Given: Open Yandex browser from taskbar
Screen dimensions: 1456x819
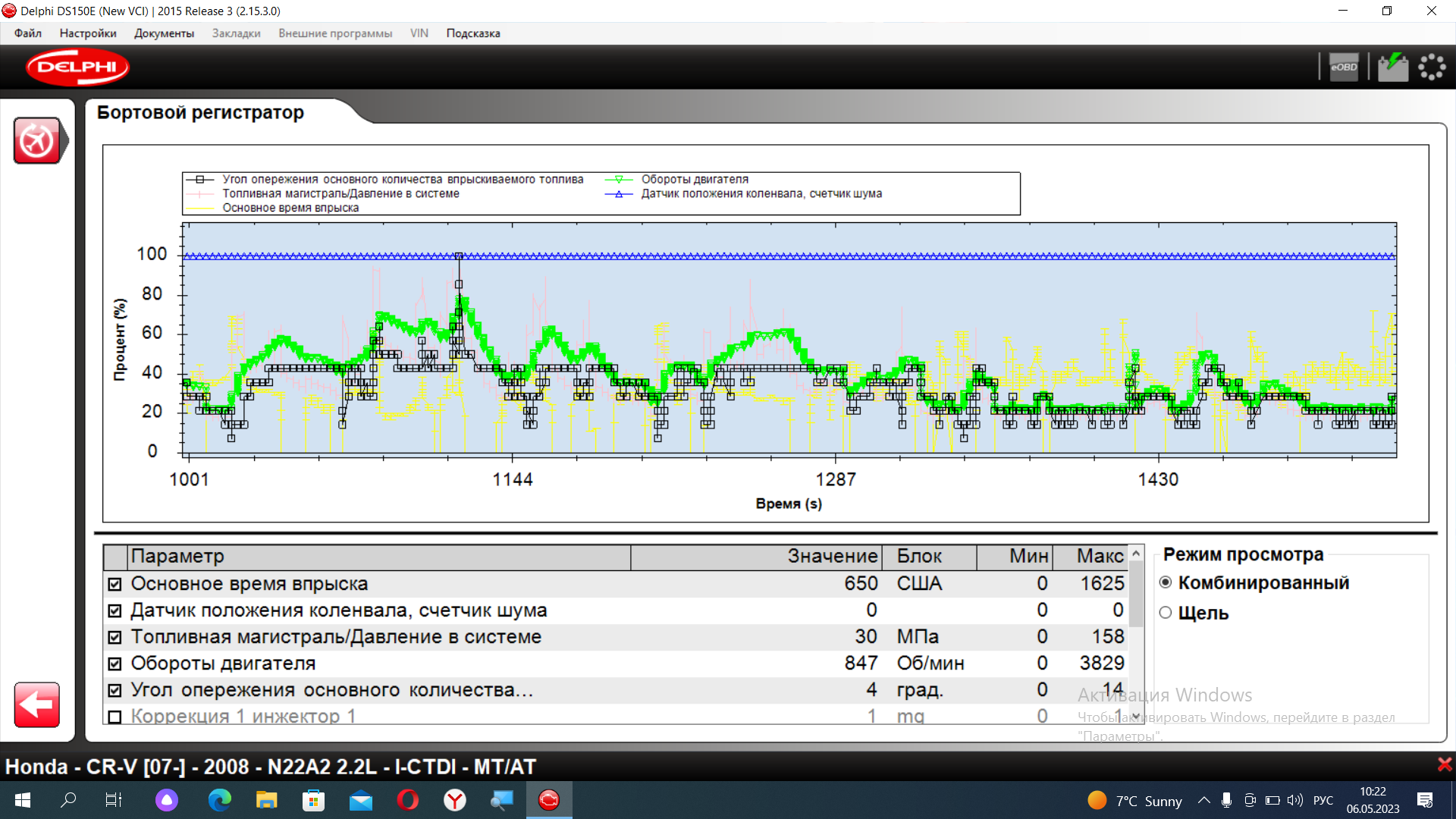Looking at the screenshot, I should click(x=455, y=800).
